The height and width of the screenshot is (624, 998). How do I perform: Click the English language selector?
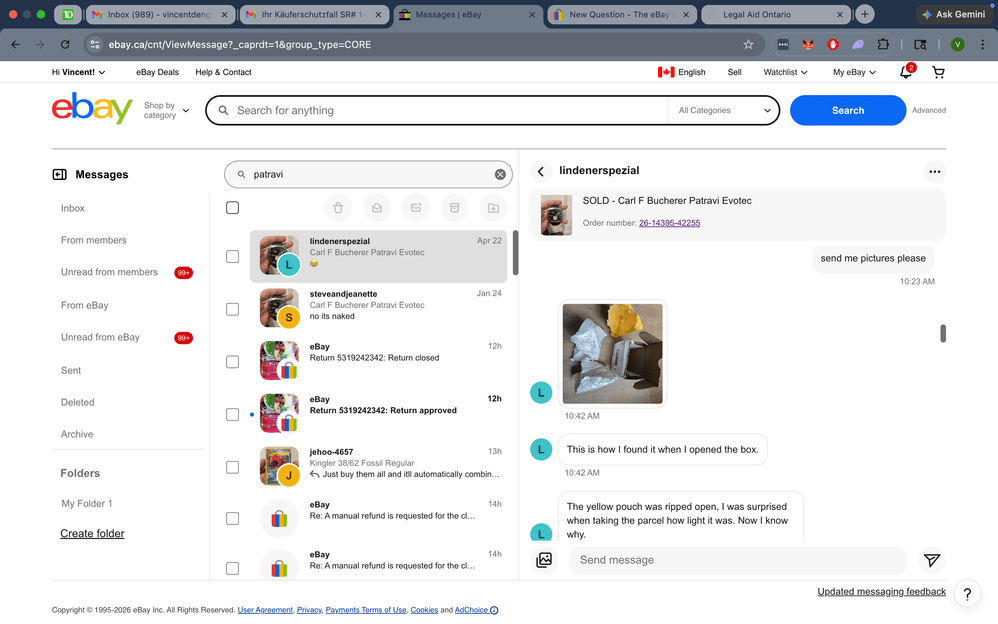tap(682, 73)
